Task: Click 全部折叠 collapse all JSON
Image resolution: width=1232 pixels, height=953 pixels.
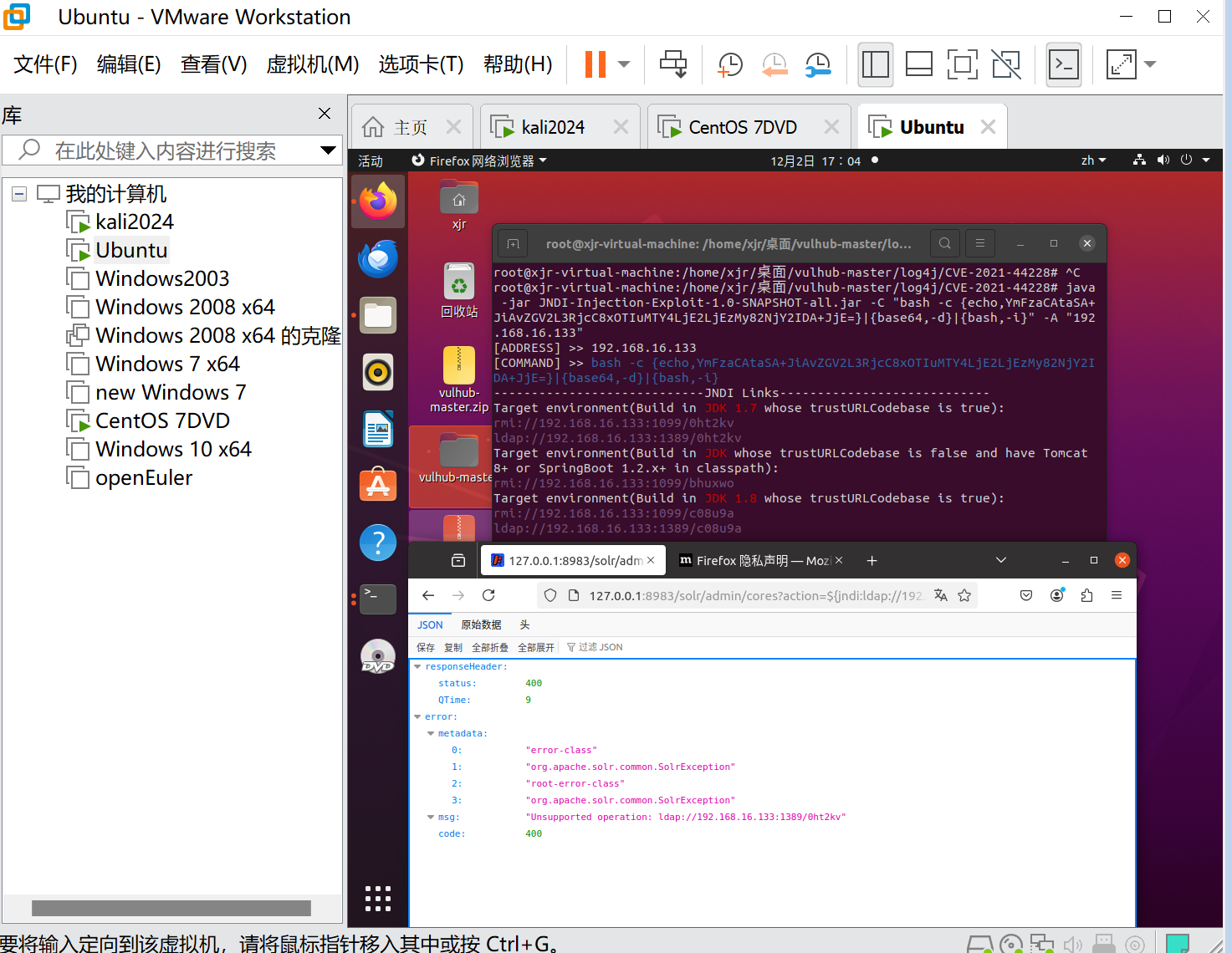Action: 489,647
